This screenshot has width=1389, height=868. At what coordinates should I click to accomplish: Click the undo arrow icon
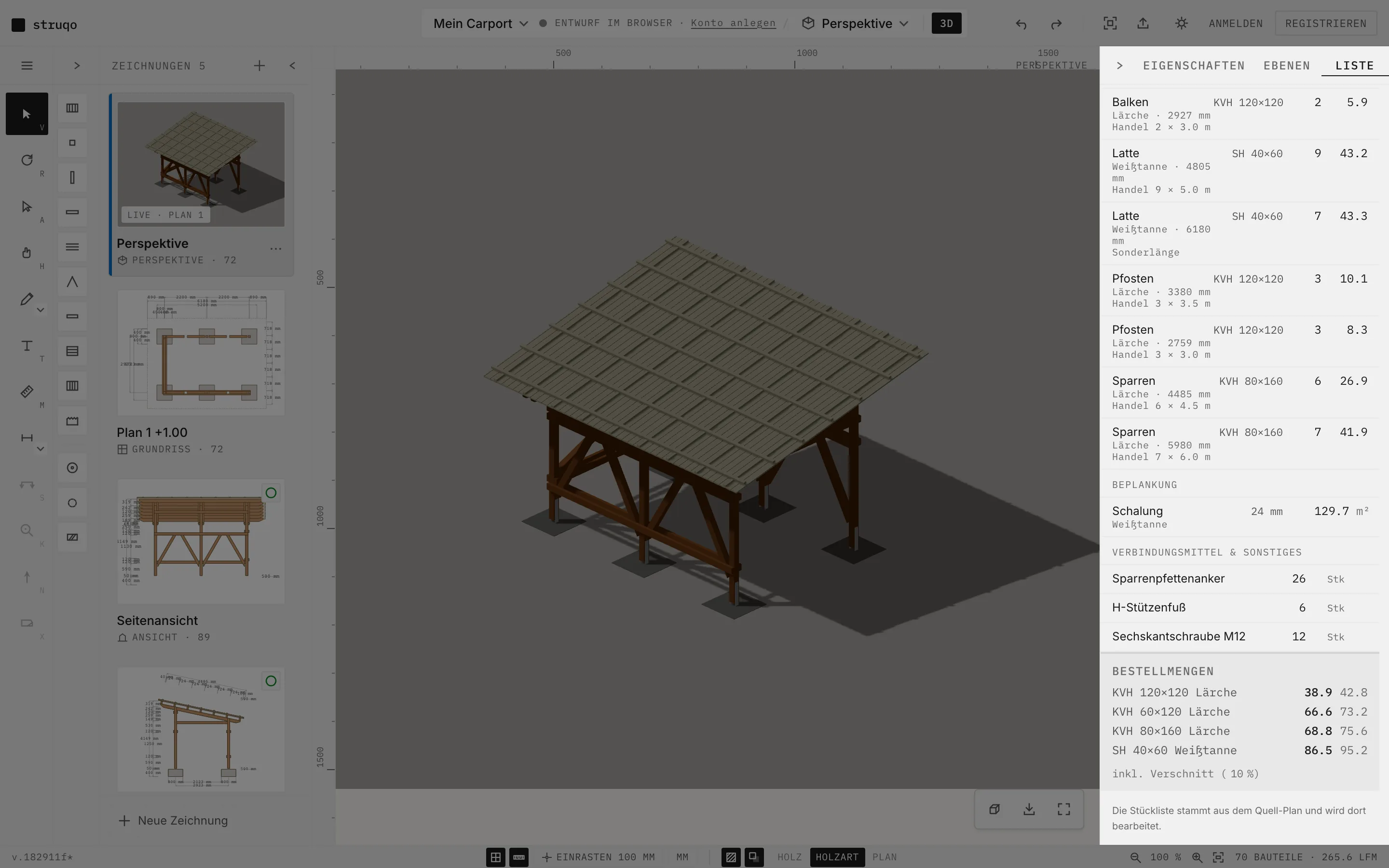click(1021, 24)
